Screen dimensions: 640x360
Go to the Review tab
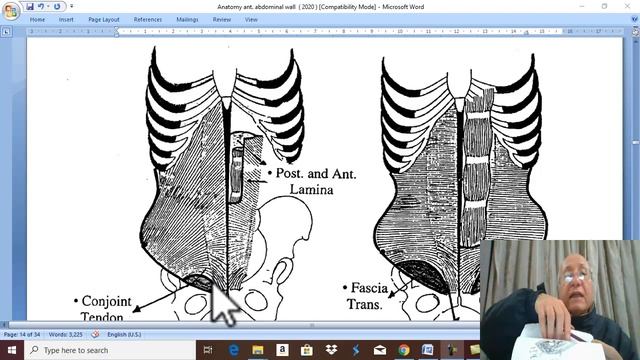tap(222, 19)
